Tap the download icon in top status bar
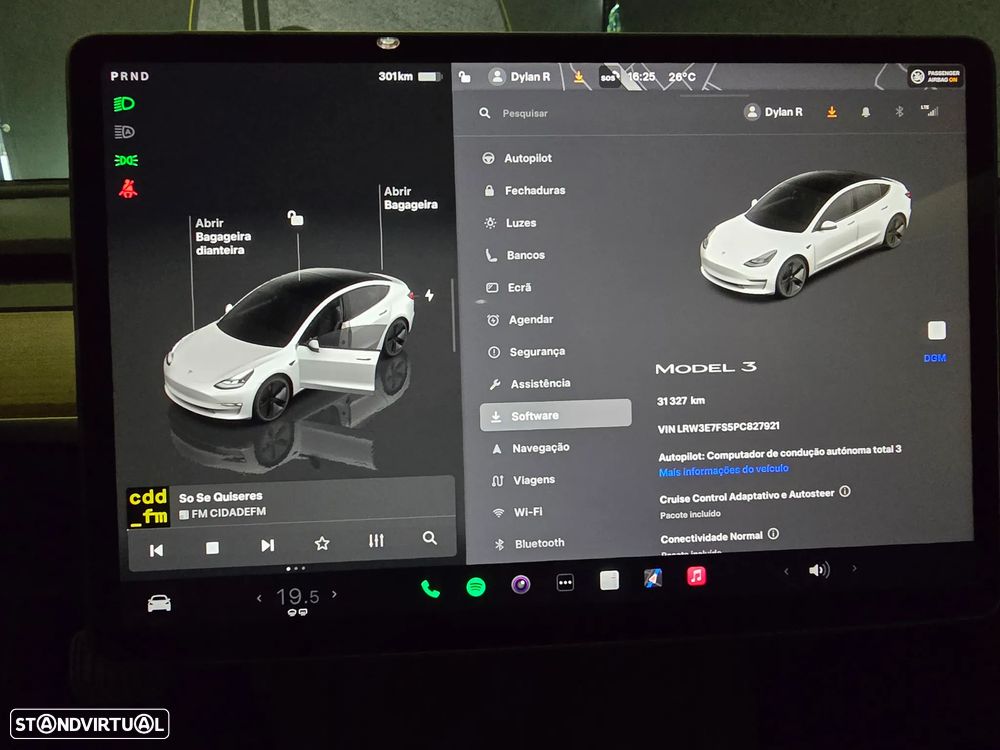Viewport: 1000px width, 750px height. [x=578, y=77]
